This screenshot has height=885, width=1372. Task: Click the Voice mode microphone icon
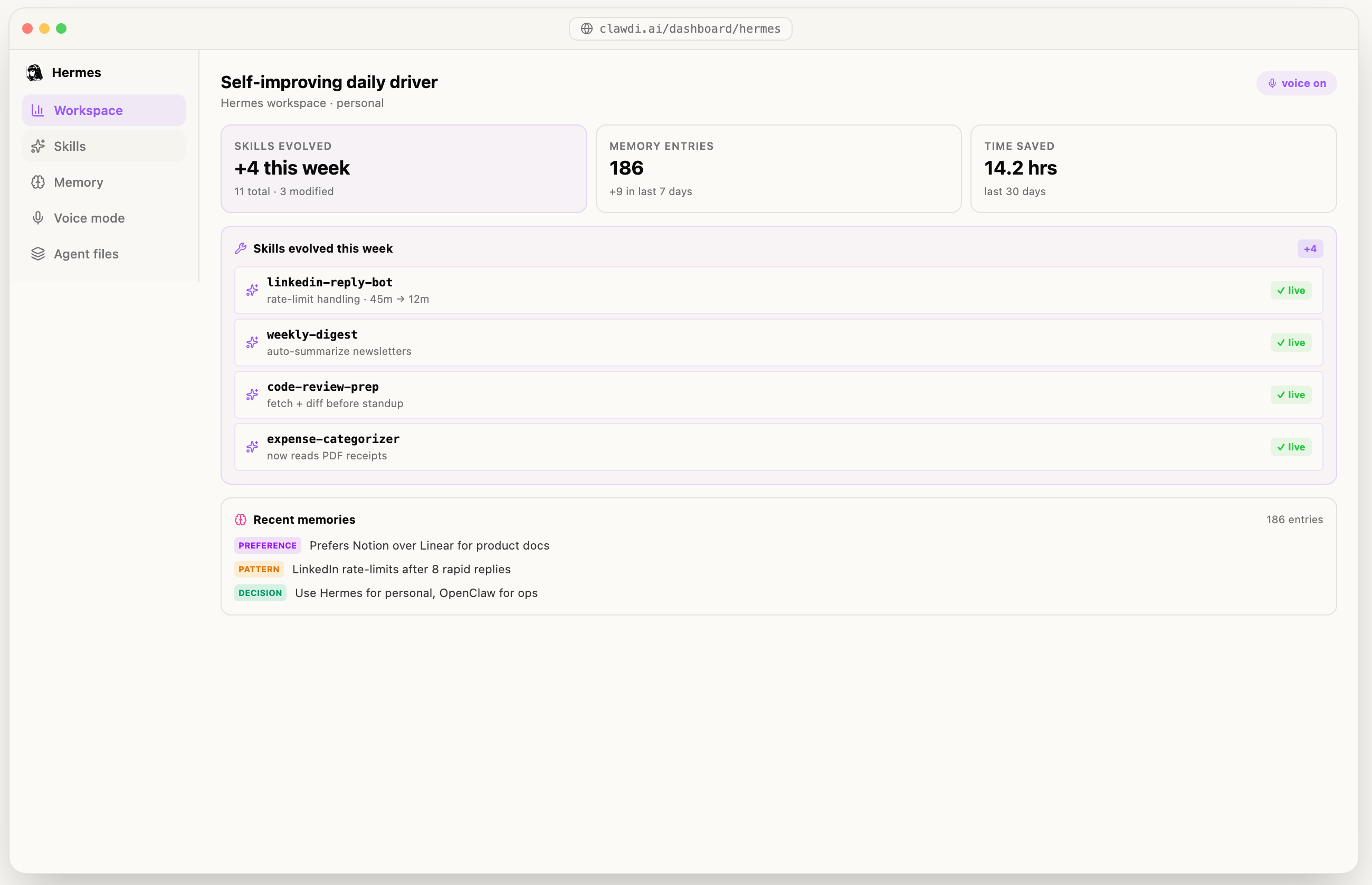(38, 218)
